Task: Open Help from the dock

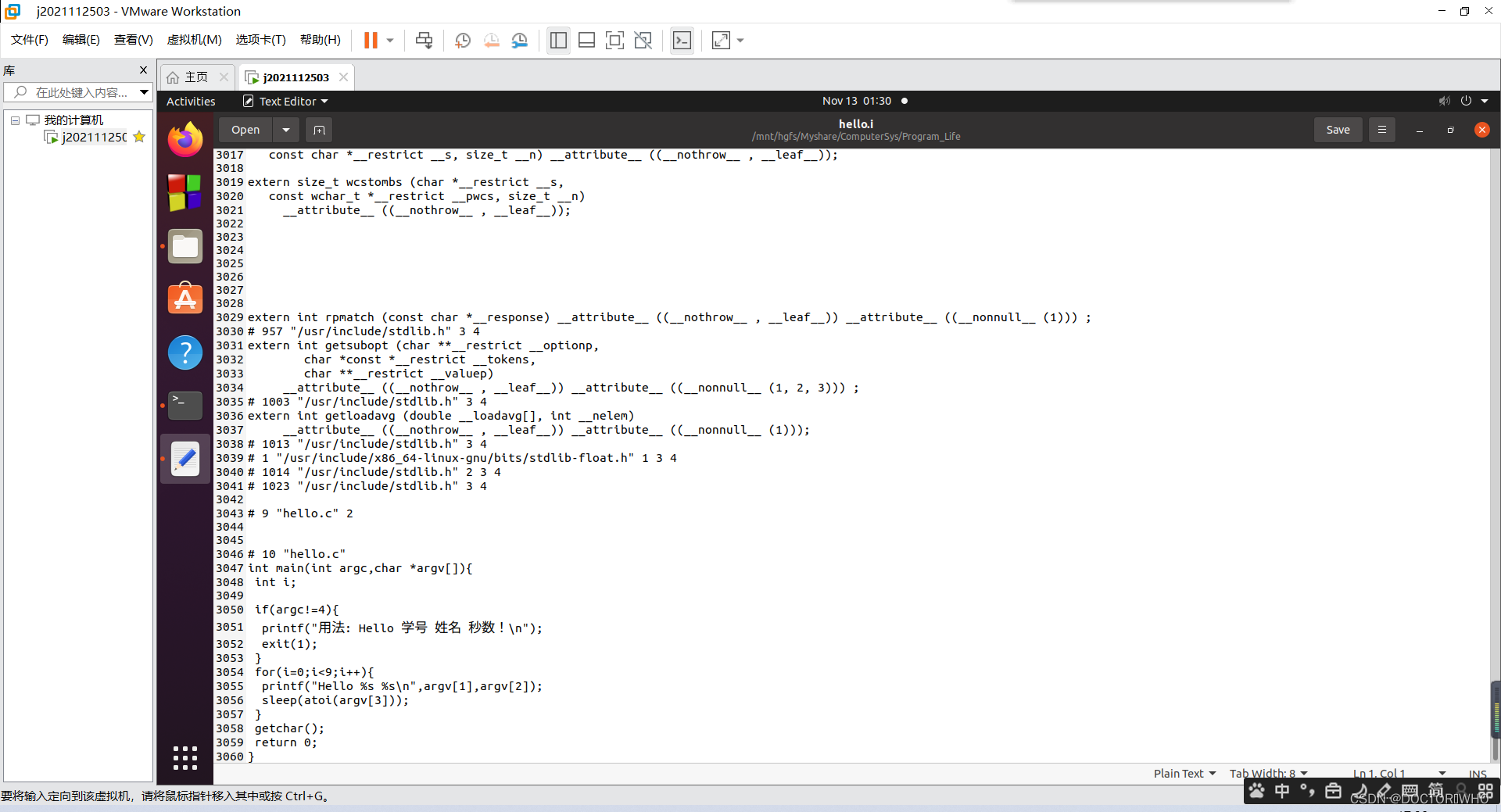Action: click(x=185, y=352)
